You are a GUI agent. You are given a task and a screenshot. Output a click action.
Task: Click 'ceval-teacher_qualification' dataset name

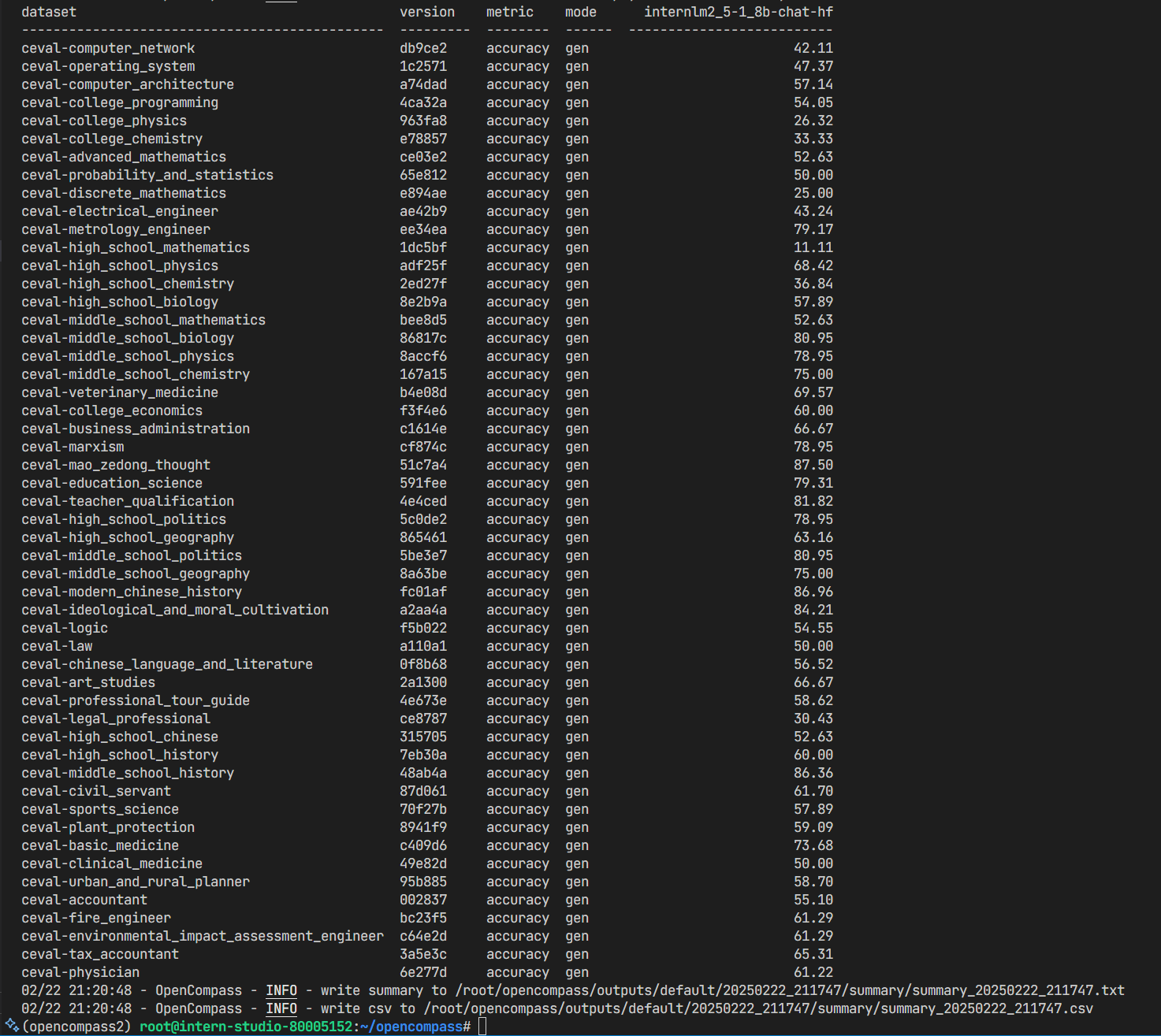128,501
